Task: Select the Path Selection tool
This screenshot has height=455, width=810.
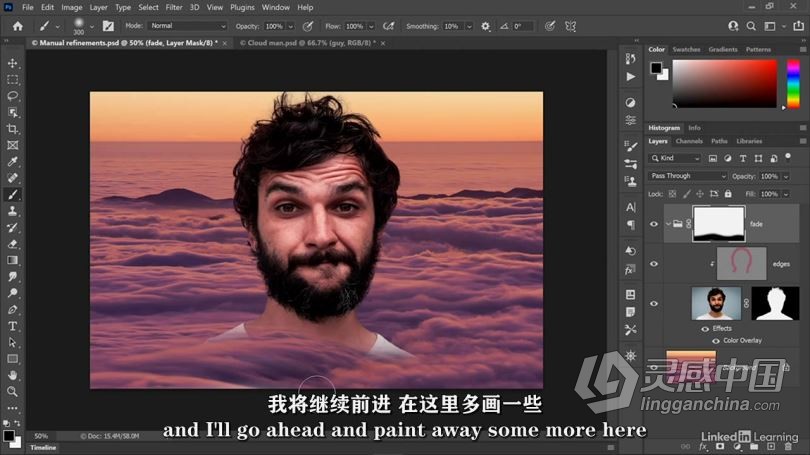Action: (x=12, y=342)
